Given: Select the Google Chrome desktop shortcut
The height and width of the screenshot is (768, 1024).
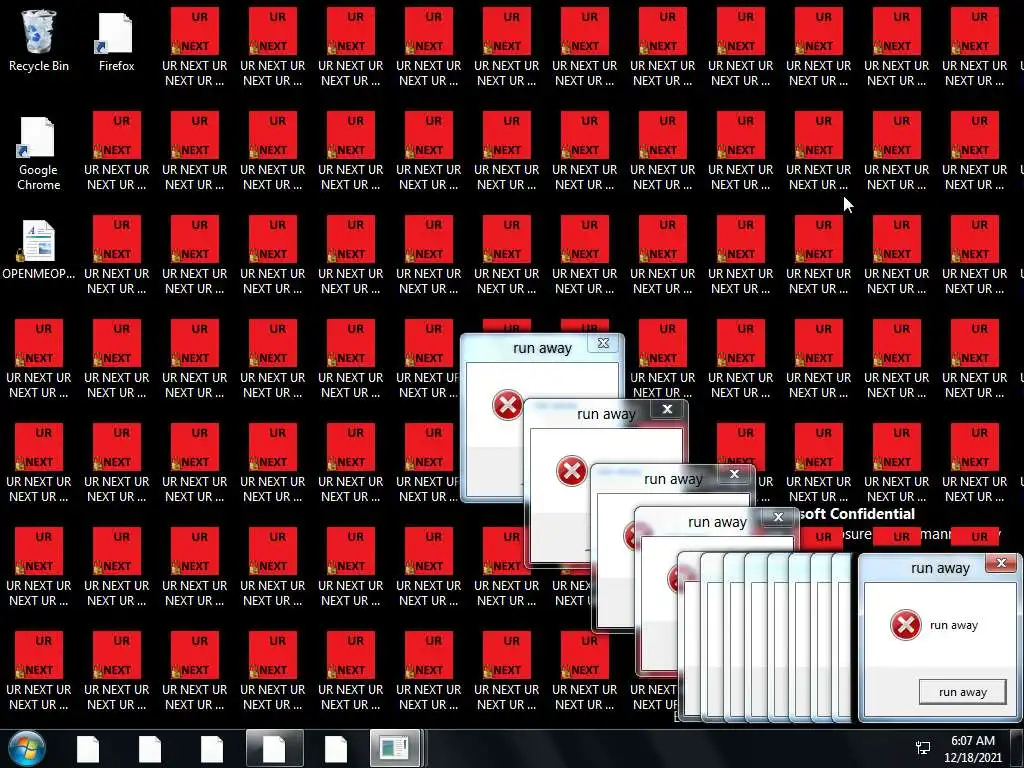Looking at the screenshot, I should pyautogui.click(x=39, y=153).
